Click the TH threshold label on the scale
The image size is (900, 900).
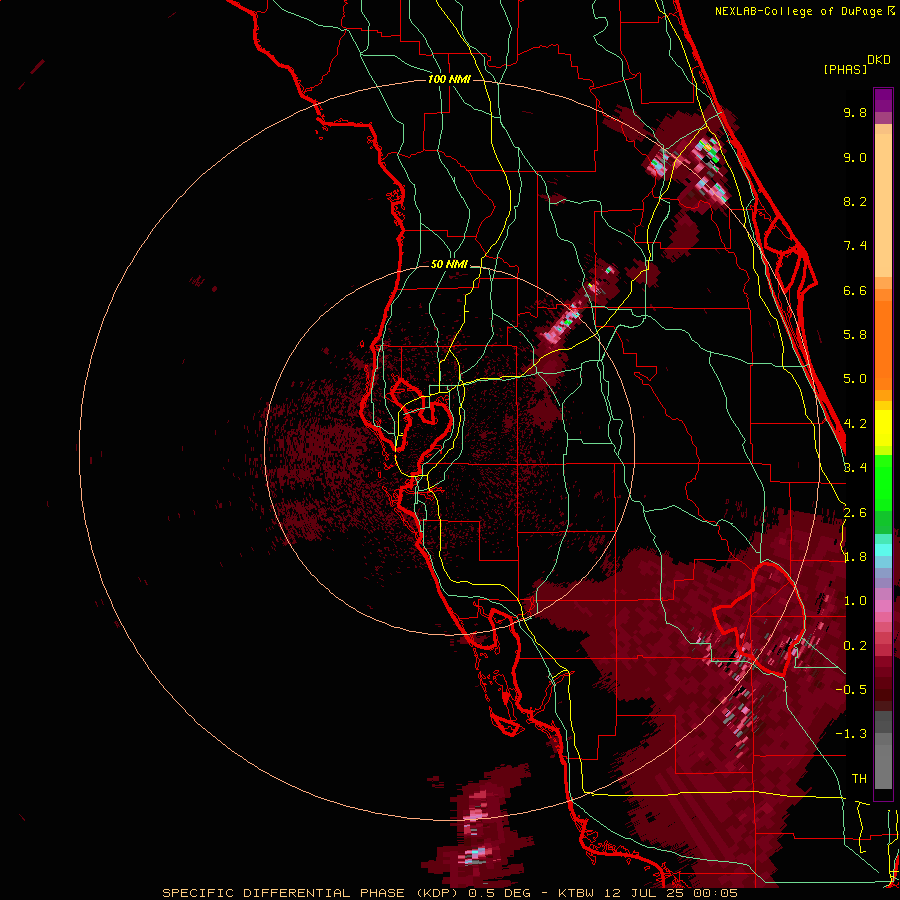coord(859,779)
